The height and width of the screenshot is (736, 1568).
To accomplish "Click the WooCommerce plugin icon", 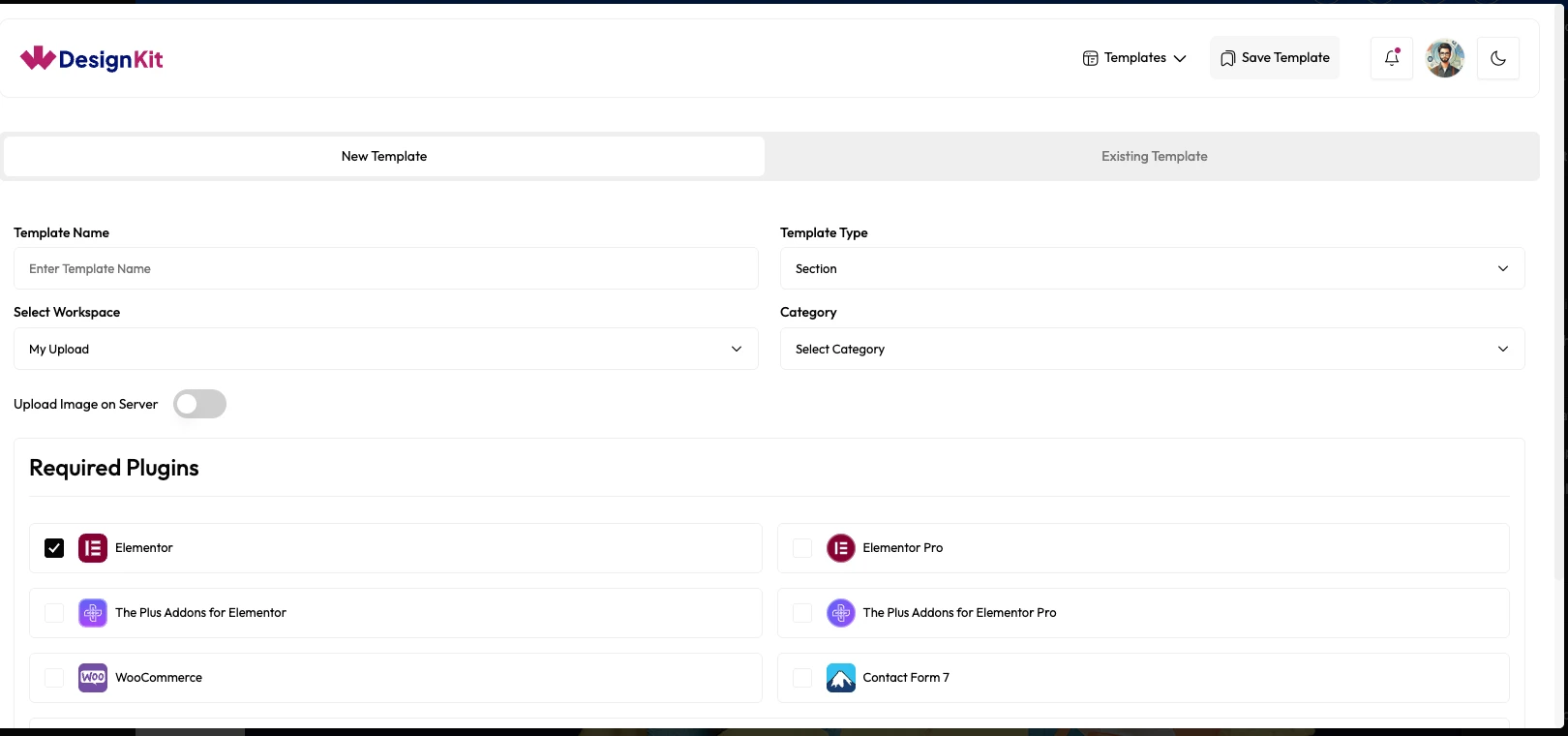I will (x=93, y=678).
